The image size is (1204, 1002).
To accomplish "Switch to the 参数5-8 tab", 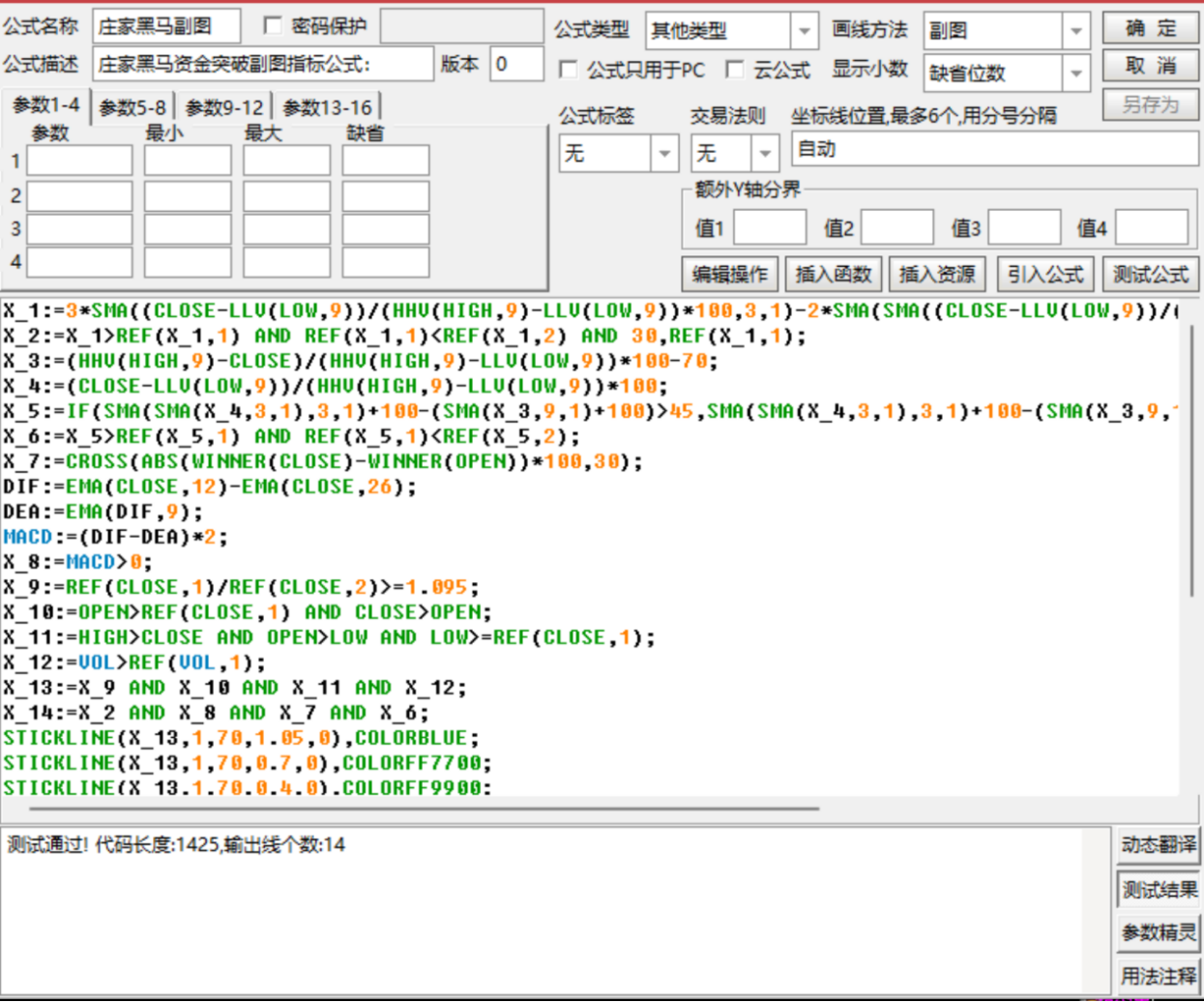I will point(132,107).
